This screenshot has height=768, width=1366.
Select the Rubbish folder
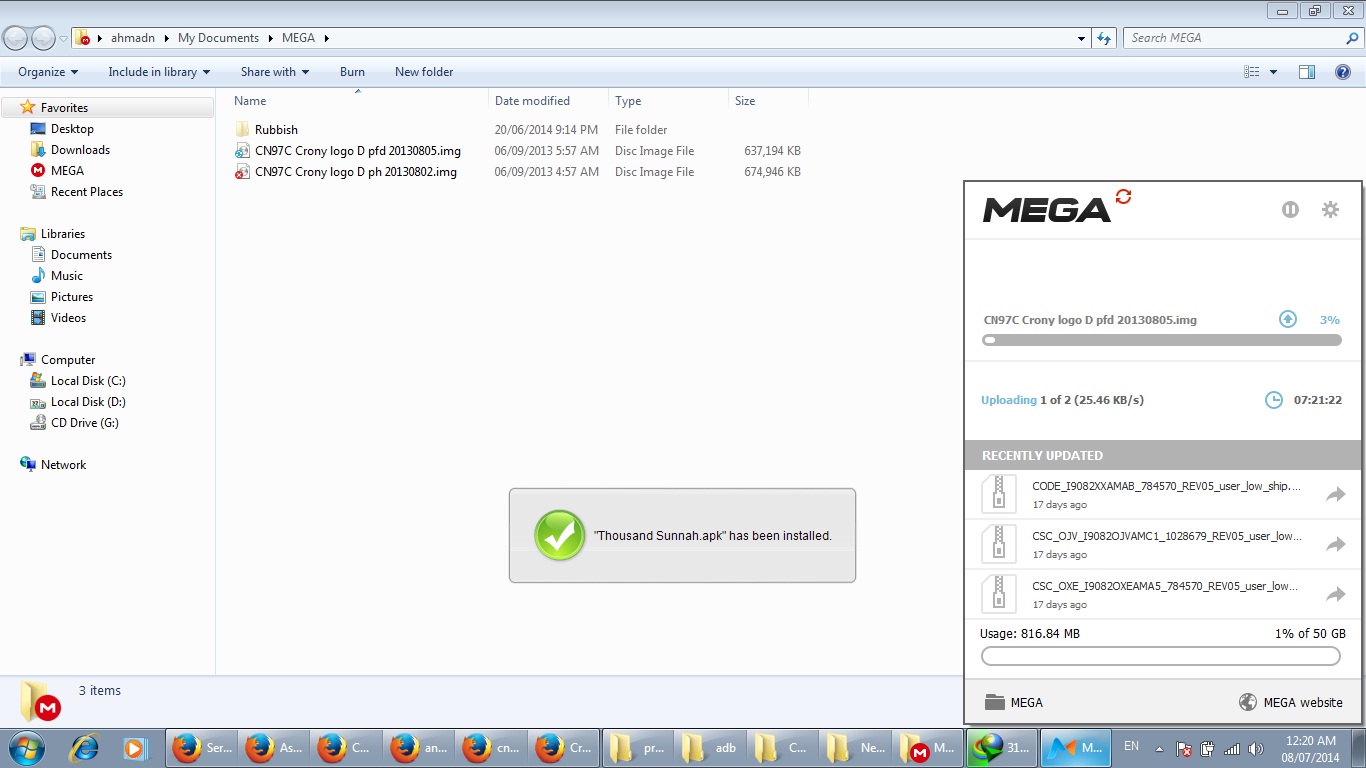[276, 130]
